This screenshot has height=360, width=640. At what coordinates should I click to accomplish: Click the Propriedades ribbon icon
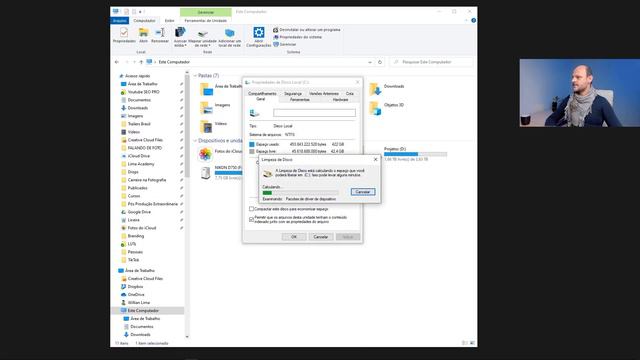[x=124, y=36]
